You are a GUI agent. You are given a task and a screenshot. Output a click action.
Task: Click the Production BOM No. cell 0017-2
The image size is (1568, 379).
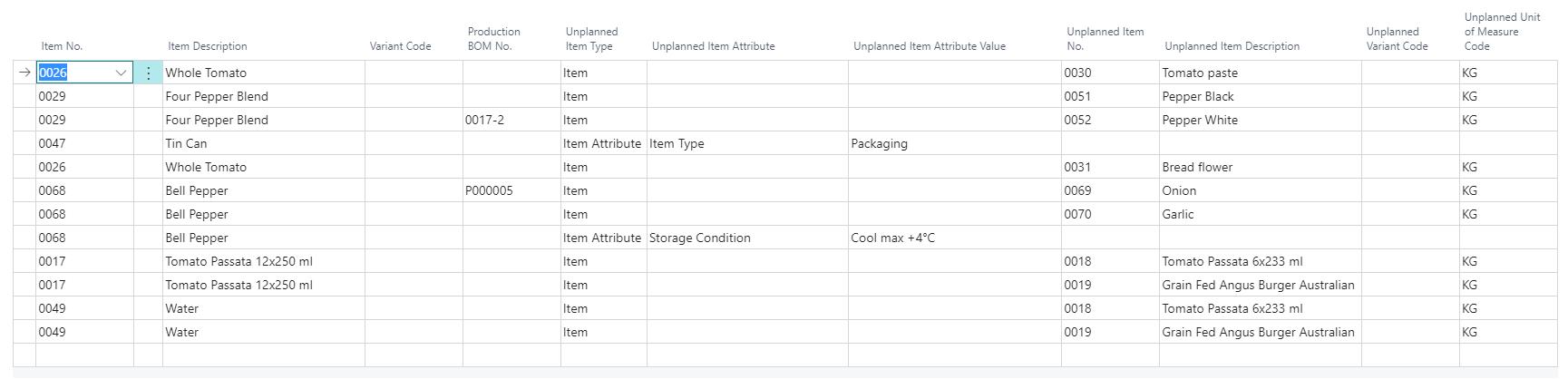[x=511, y=120]
